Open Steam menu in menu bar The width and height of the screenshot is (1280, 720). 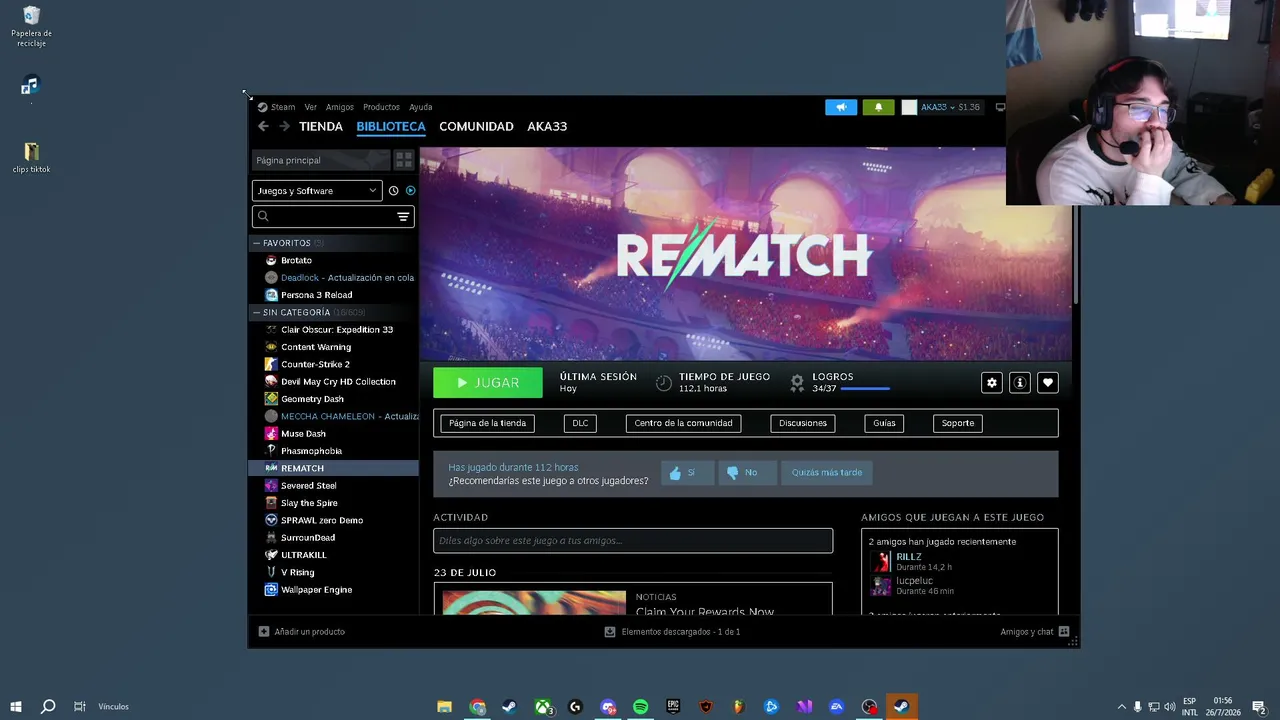(x=277, y=107)
